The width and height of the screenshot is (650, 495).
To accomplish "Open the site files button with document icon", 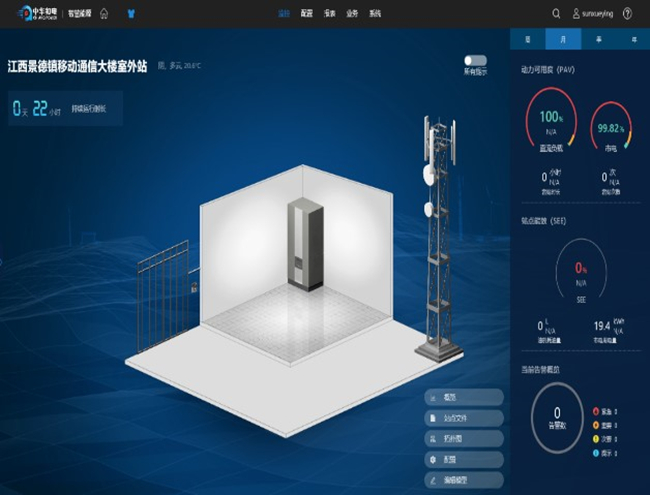I will [x=464, y=418].
